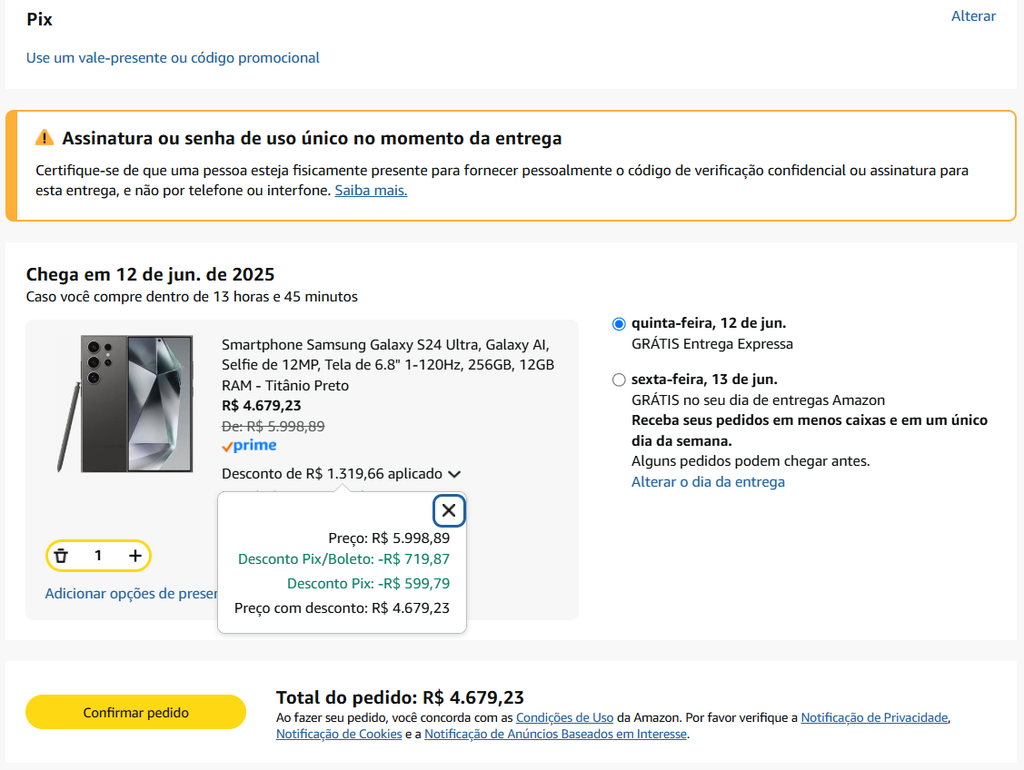1024x770 pixels.
Task: Open Saiba mais link in alert
Action: [371, 190]
